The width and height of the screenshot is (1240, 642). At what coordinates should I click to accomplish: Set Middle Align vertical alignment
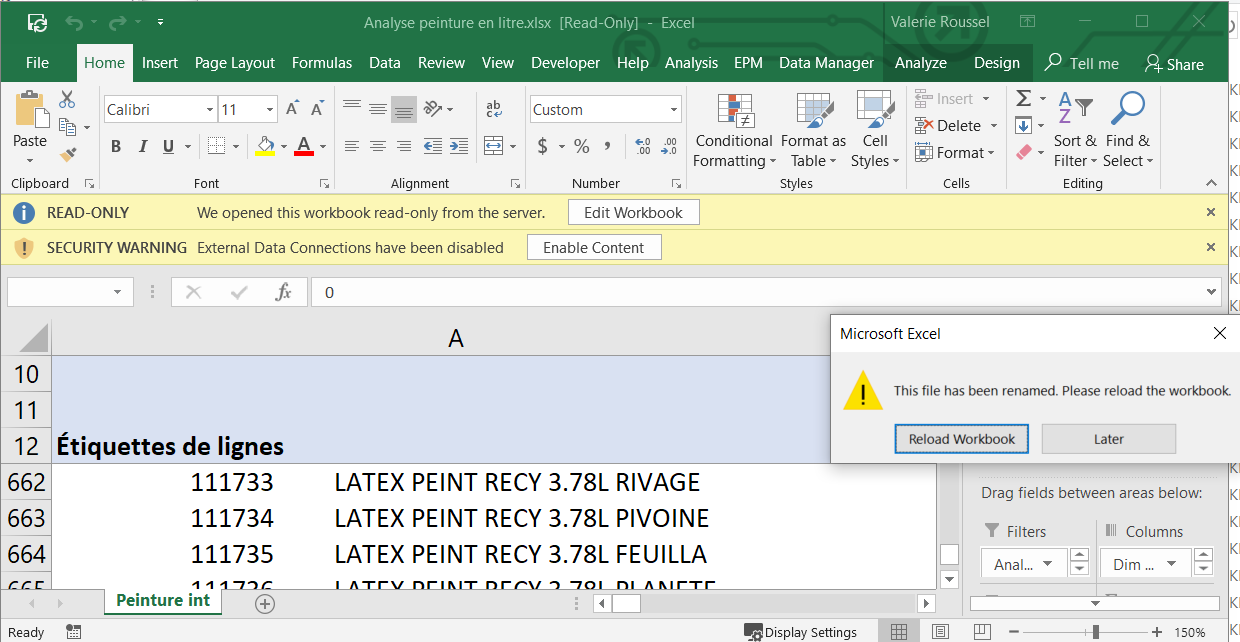(378, 109)
